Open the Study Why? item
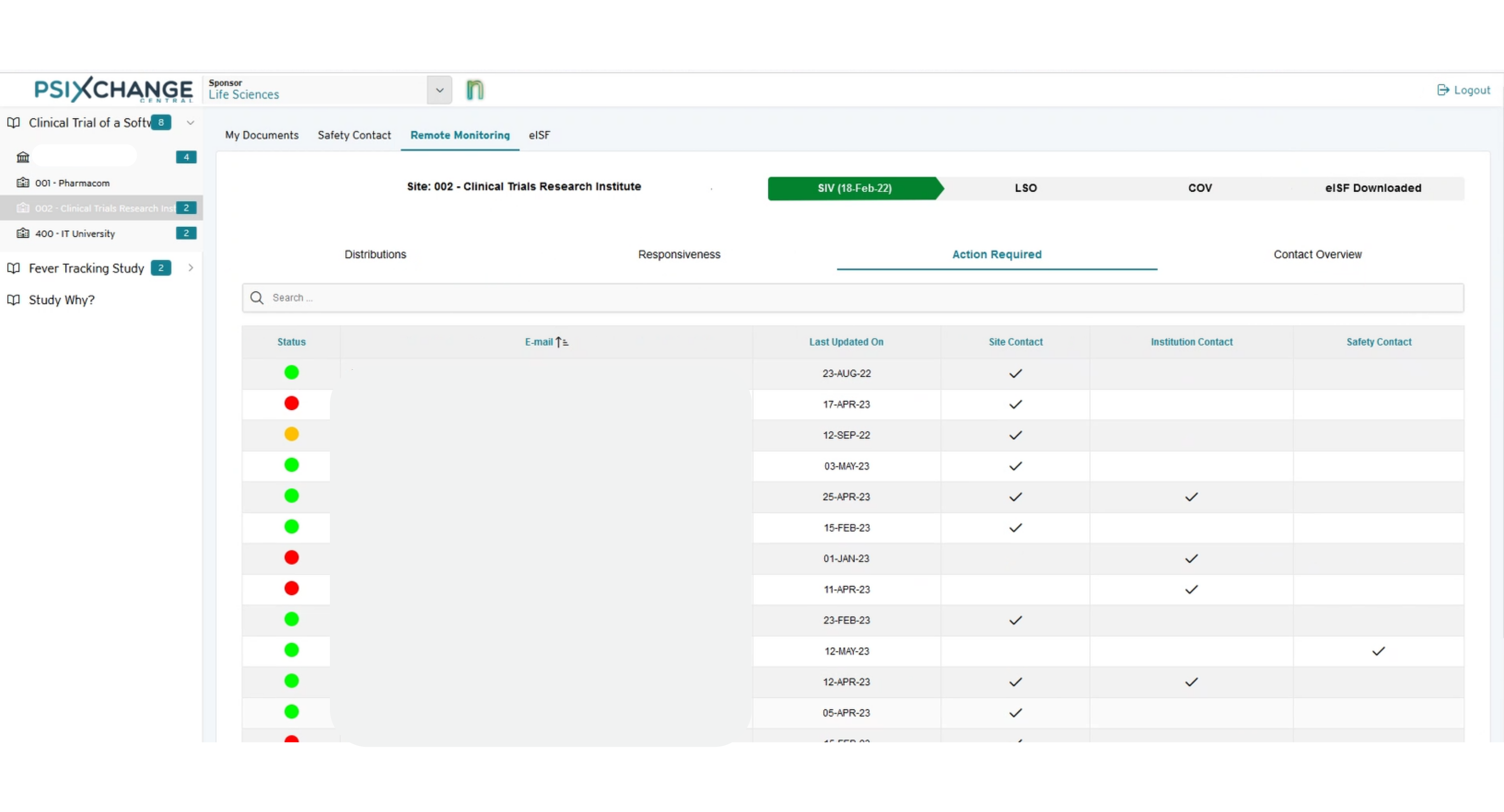Viewport: 1504px width, 812px height. 62,300
